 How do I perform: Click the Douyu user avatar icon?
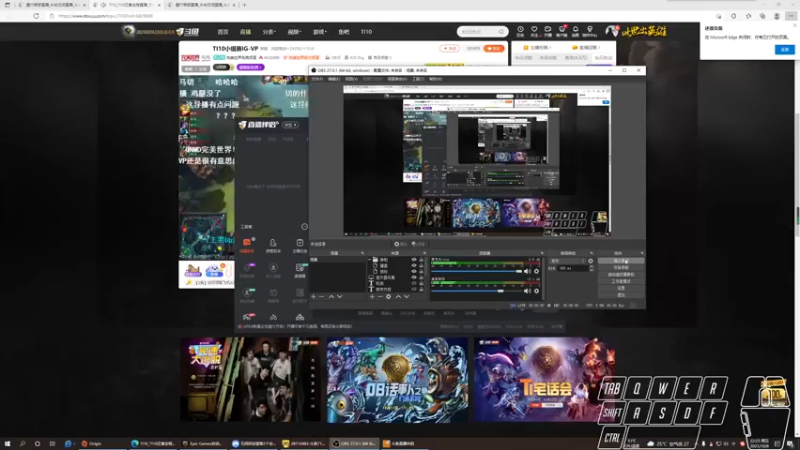(x=611, y=31)
